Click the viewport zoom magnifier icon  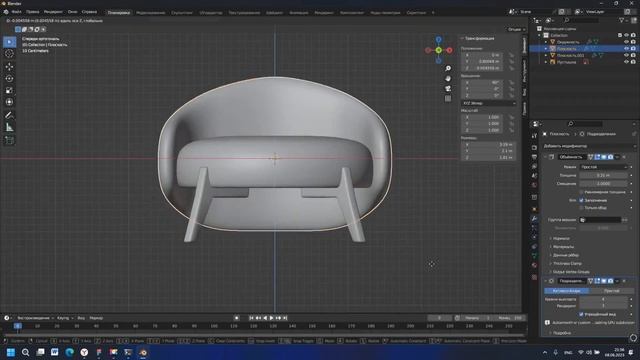(x=448, y=68)
